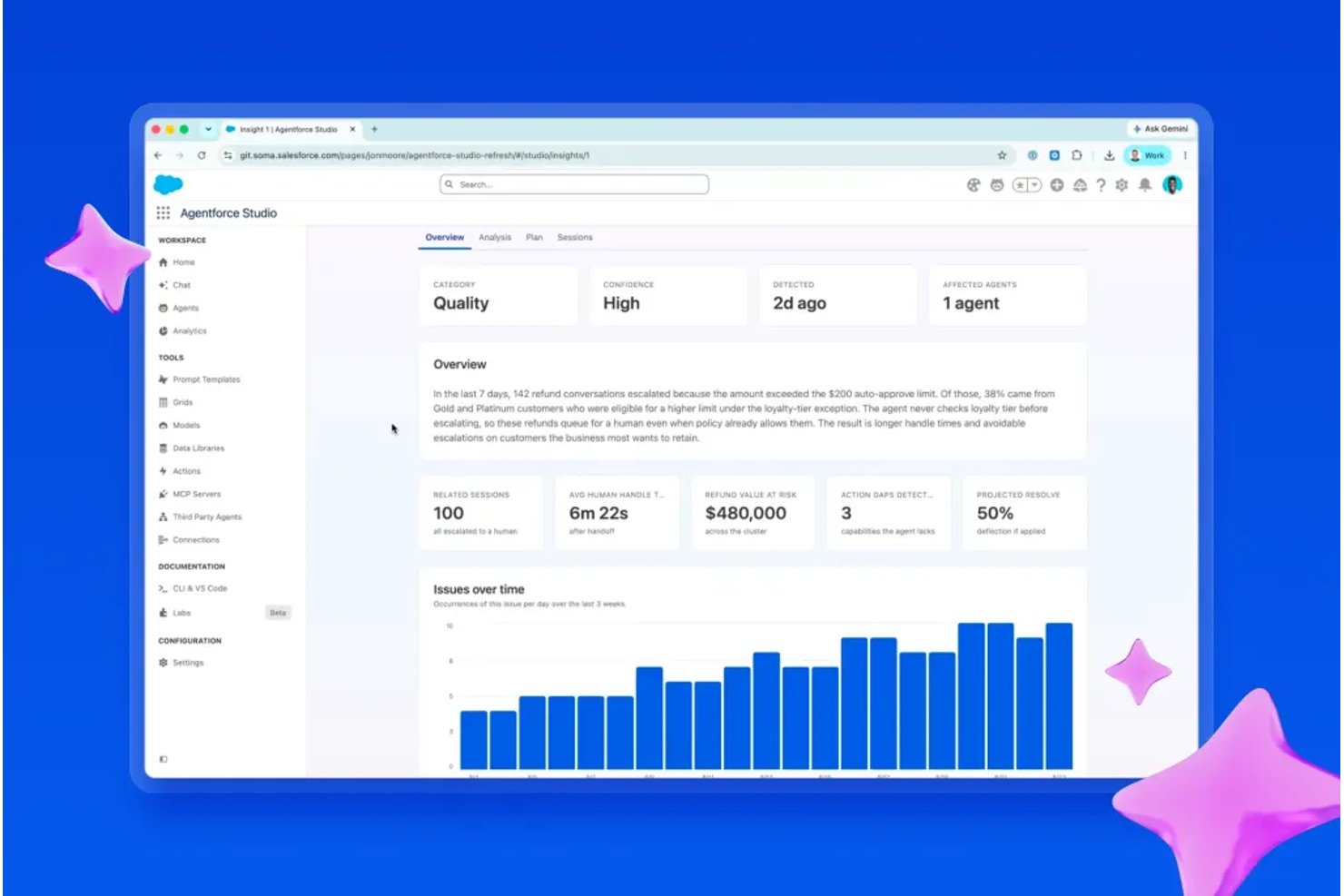The width and height of the screenshot is (1344, 896).
Task: Go back to the previous page
Action: coord(158,155)
